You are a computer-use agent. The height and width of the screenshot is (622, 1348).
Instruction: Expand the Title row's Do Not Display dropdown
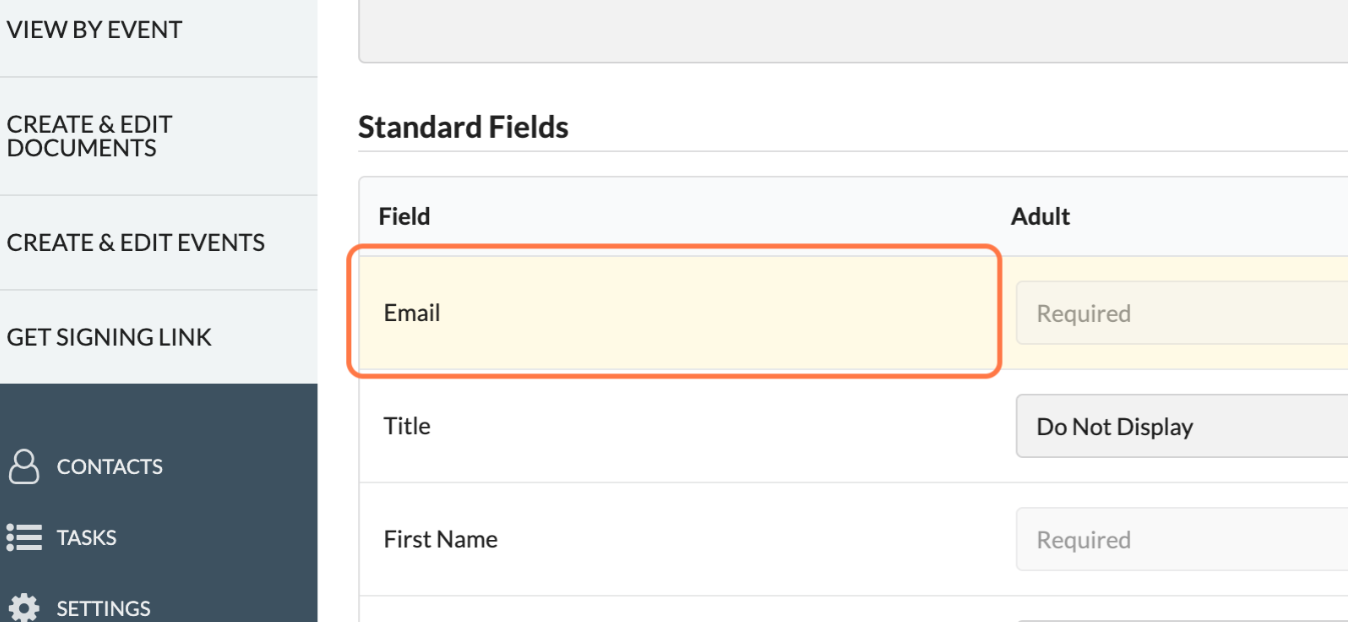1181,427
